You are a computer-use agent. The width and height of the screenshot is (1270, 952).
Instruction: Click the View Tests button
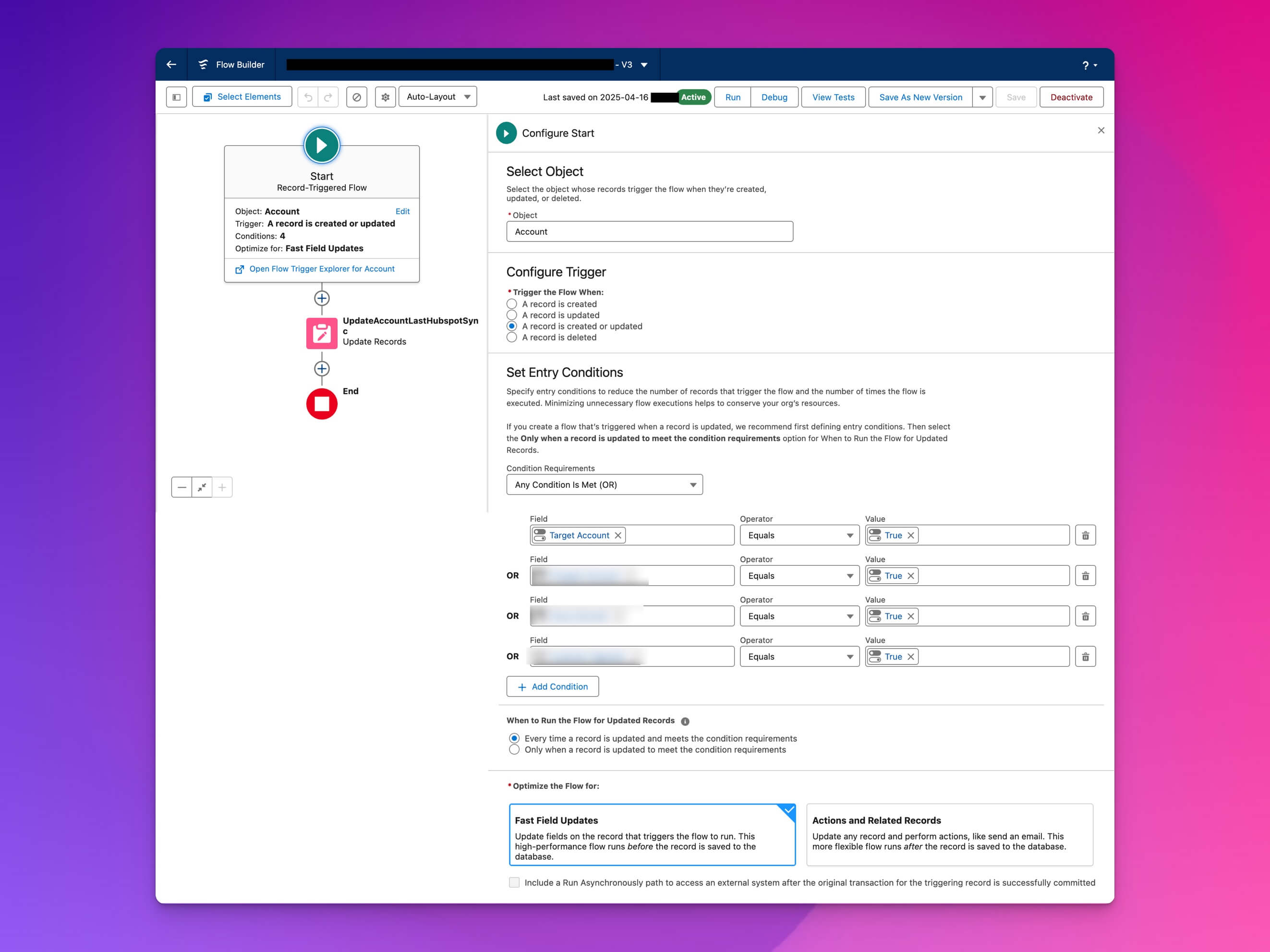click(833, 97)
